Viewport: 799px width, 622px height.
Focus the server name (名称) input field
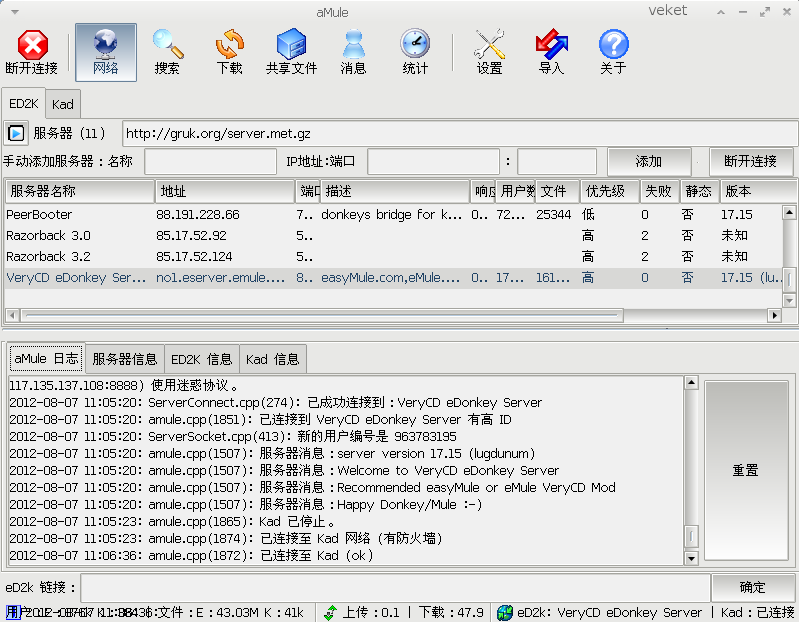coord(210,161)
